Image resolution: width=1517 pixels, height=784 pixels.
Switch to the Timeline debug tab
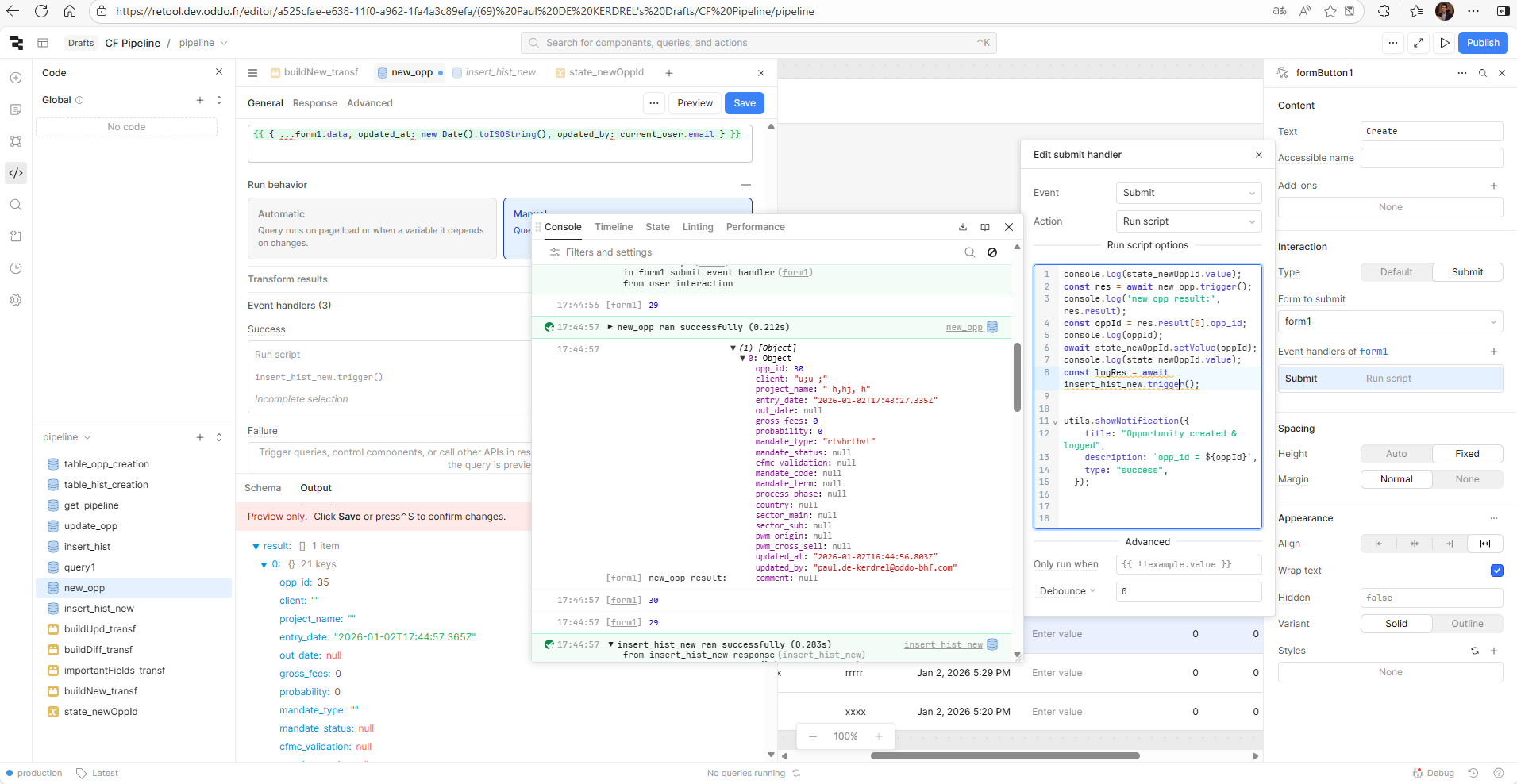tap(614, 227)
